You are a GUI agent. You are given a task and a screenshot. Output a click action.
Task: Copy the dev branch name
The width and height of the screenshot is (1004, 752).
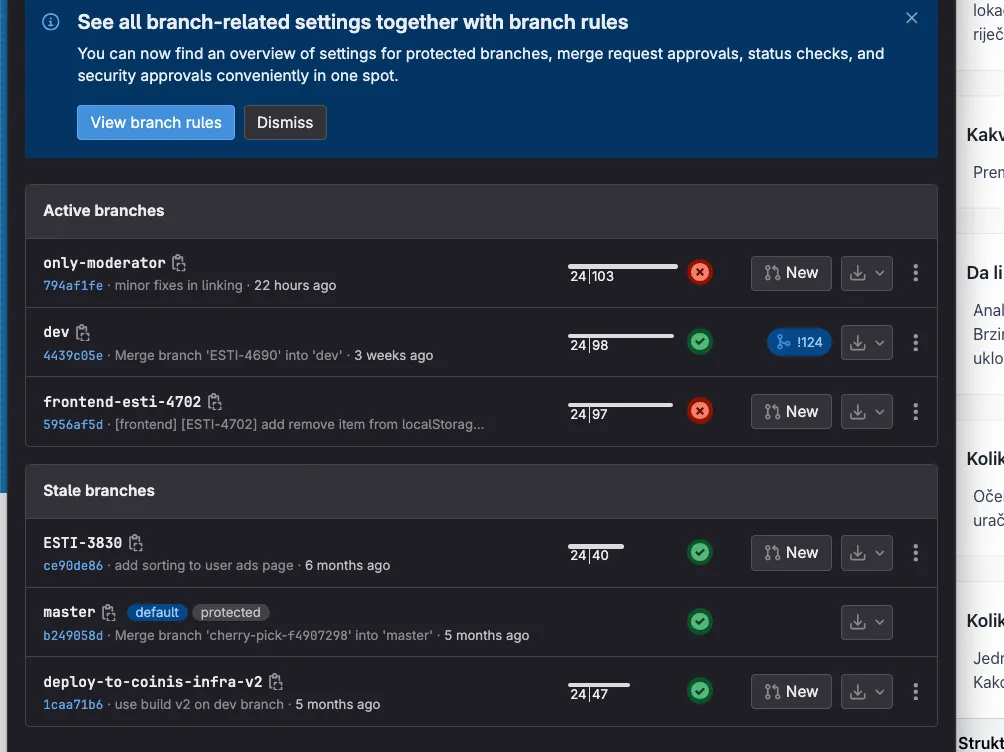click(x=83, y=332)
